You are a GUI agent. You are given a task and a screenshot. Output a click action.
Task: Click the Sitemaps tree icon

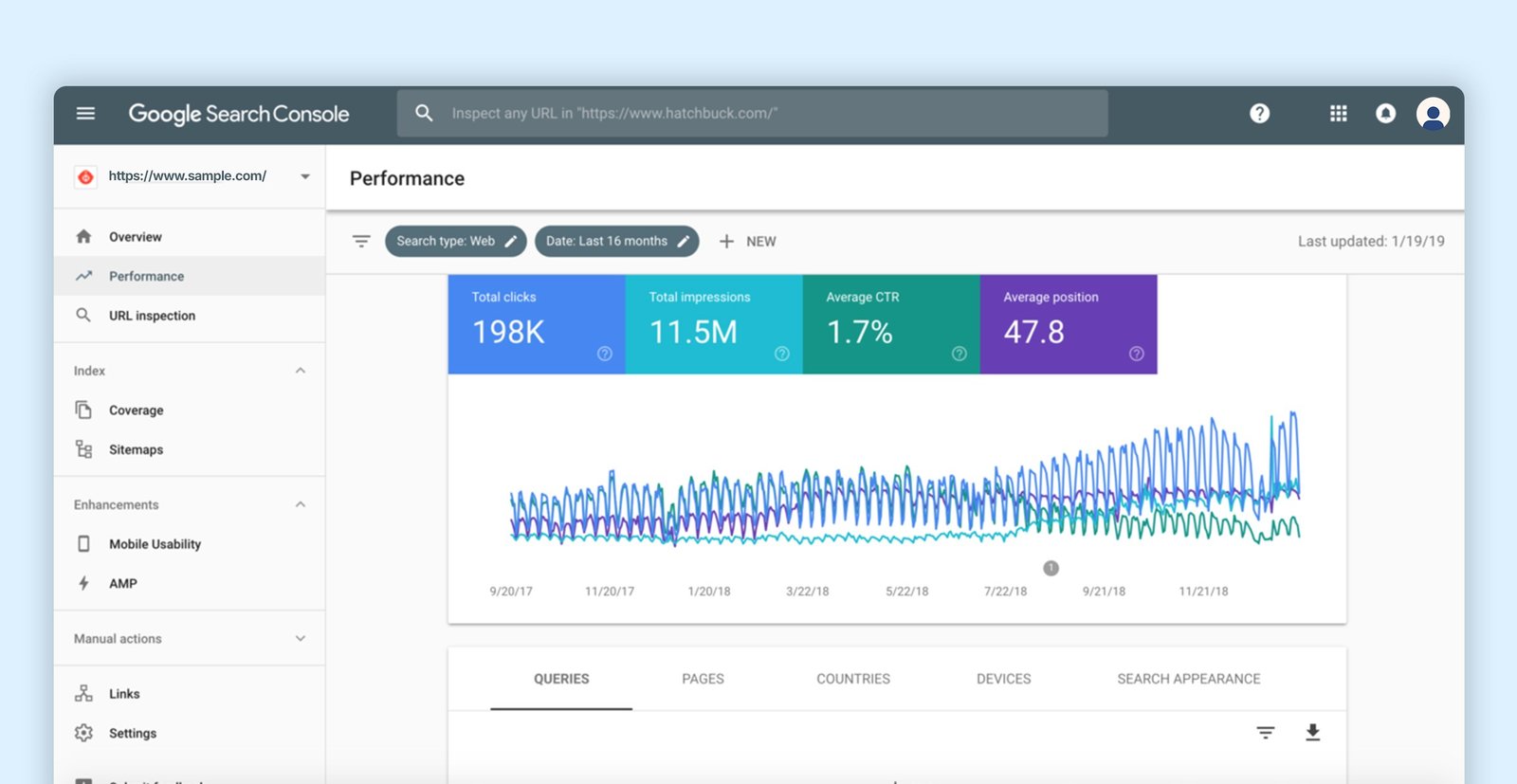(83, 449)
